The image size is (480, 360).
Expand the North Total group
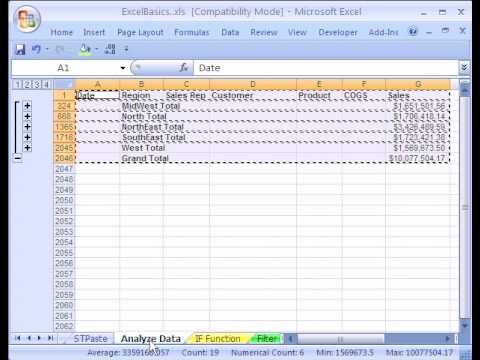pos(27,116)
